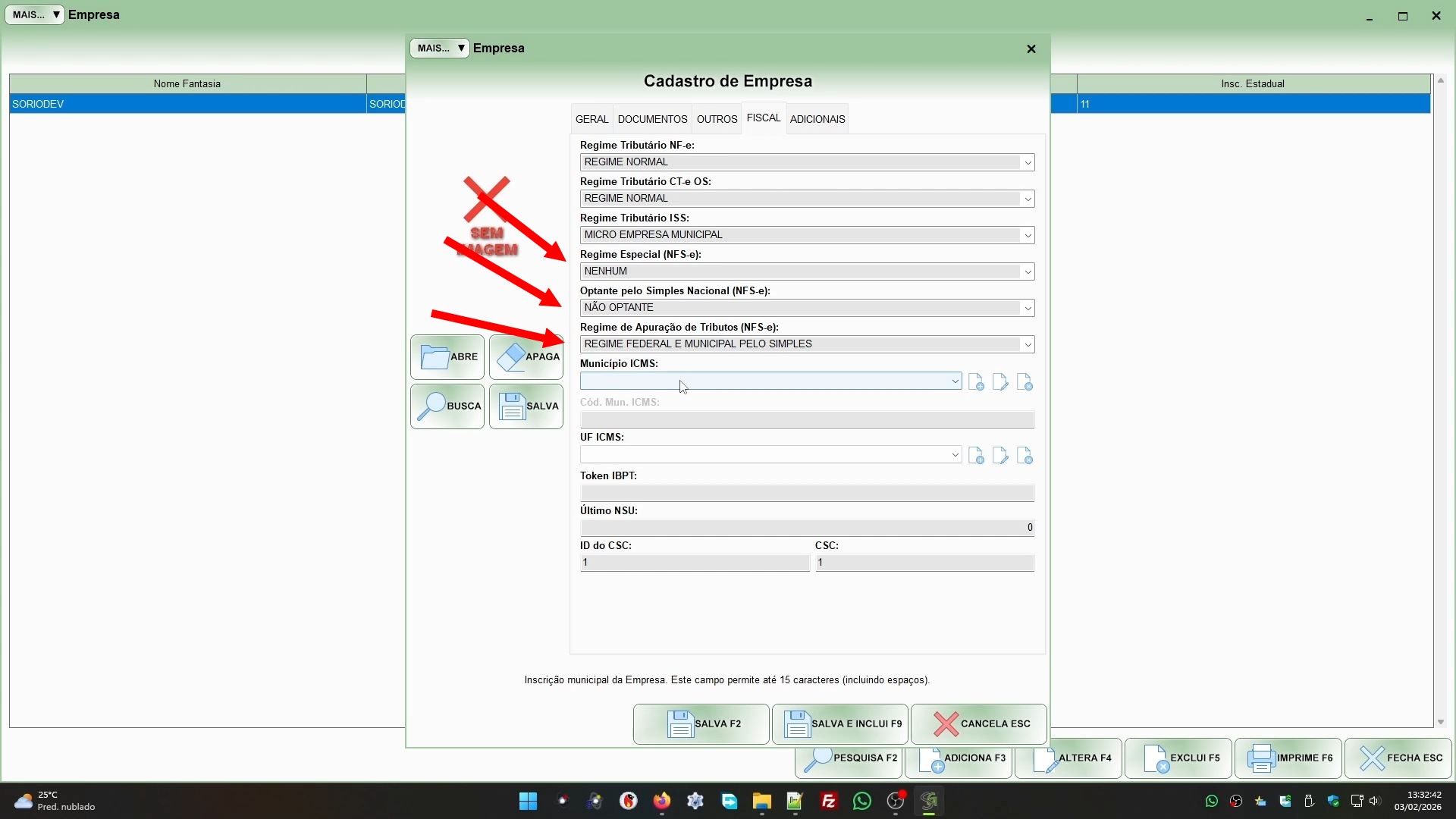Click the SALVA F2 button

[x=701, y=723]
